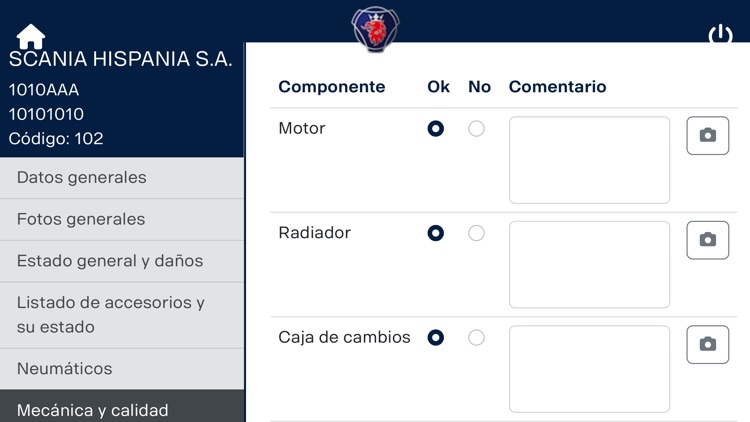Open camera for Radiador component
750x422 pixels.
[707, 240]
